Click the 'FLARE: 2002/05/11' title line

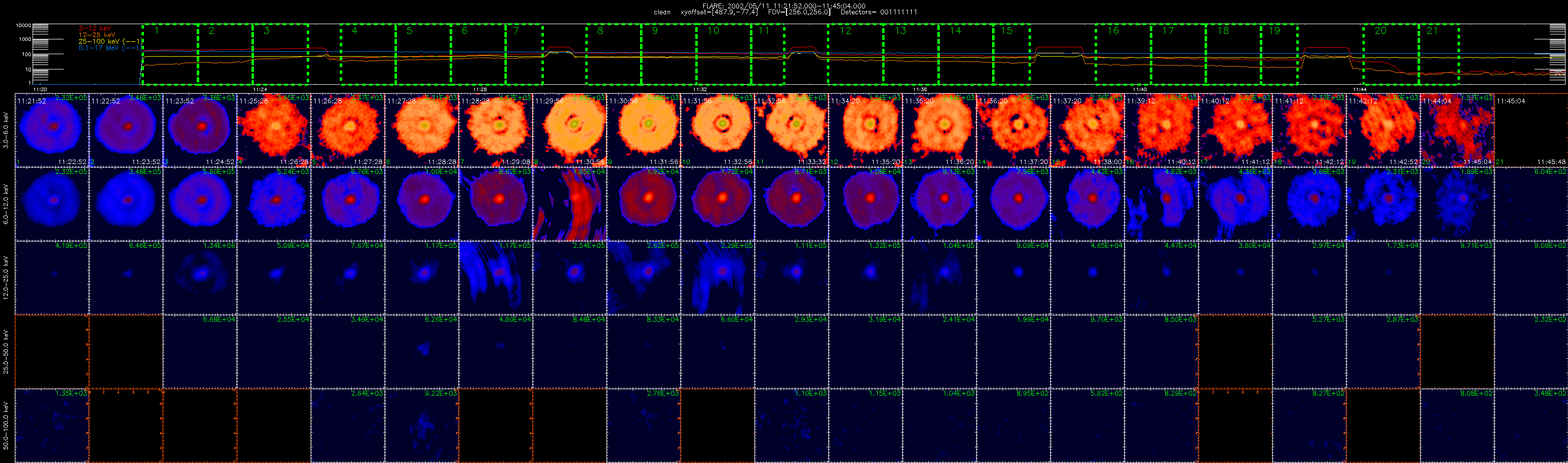click(x=784, y=6)
